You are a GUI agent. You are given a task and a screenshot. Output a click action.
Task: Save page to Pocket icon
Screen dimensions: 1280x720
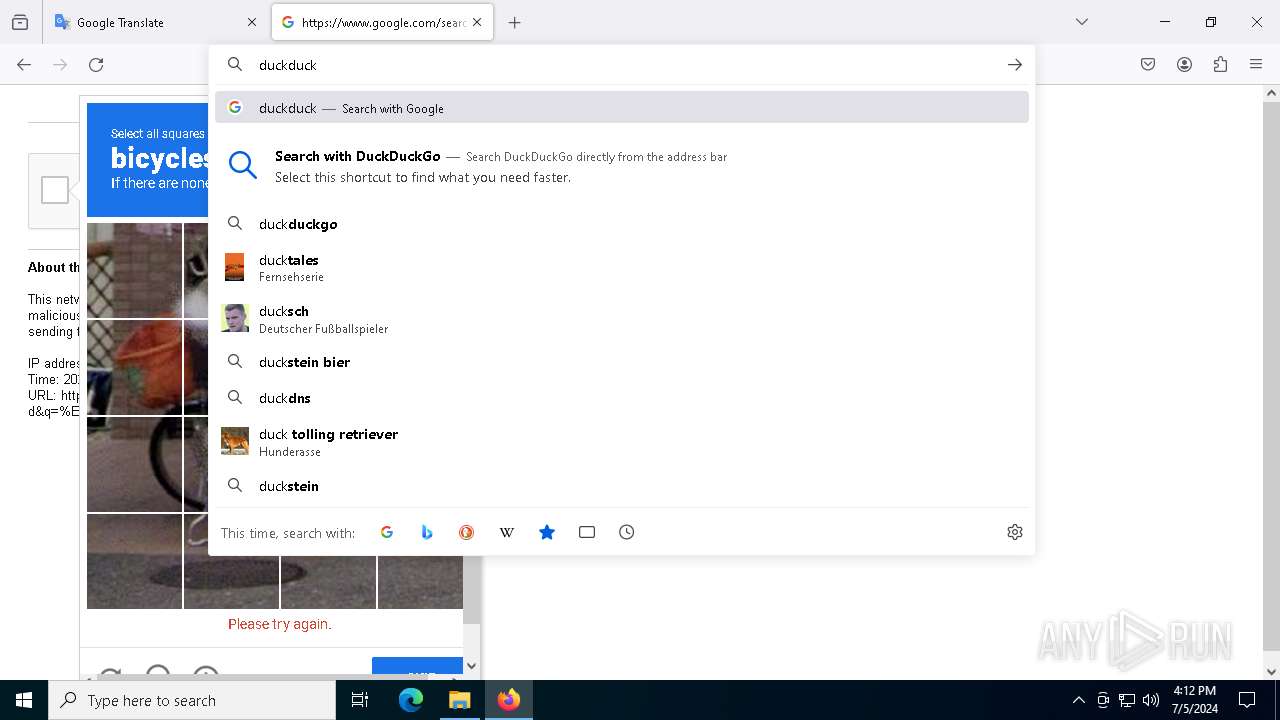[x=1148, y=64]
